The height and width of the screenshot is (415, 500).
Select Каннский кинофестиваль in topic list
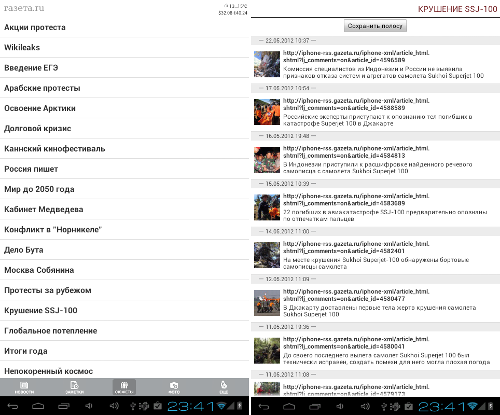124,149
